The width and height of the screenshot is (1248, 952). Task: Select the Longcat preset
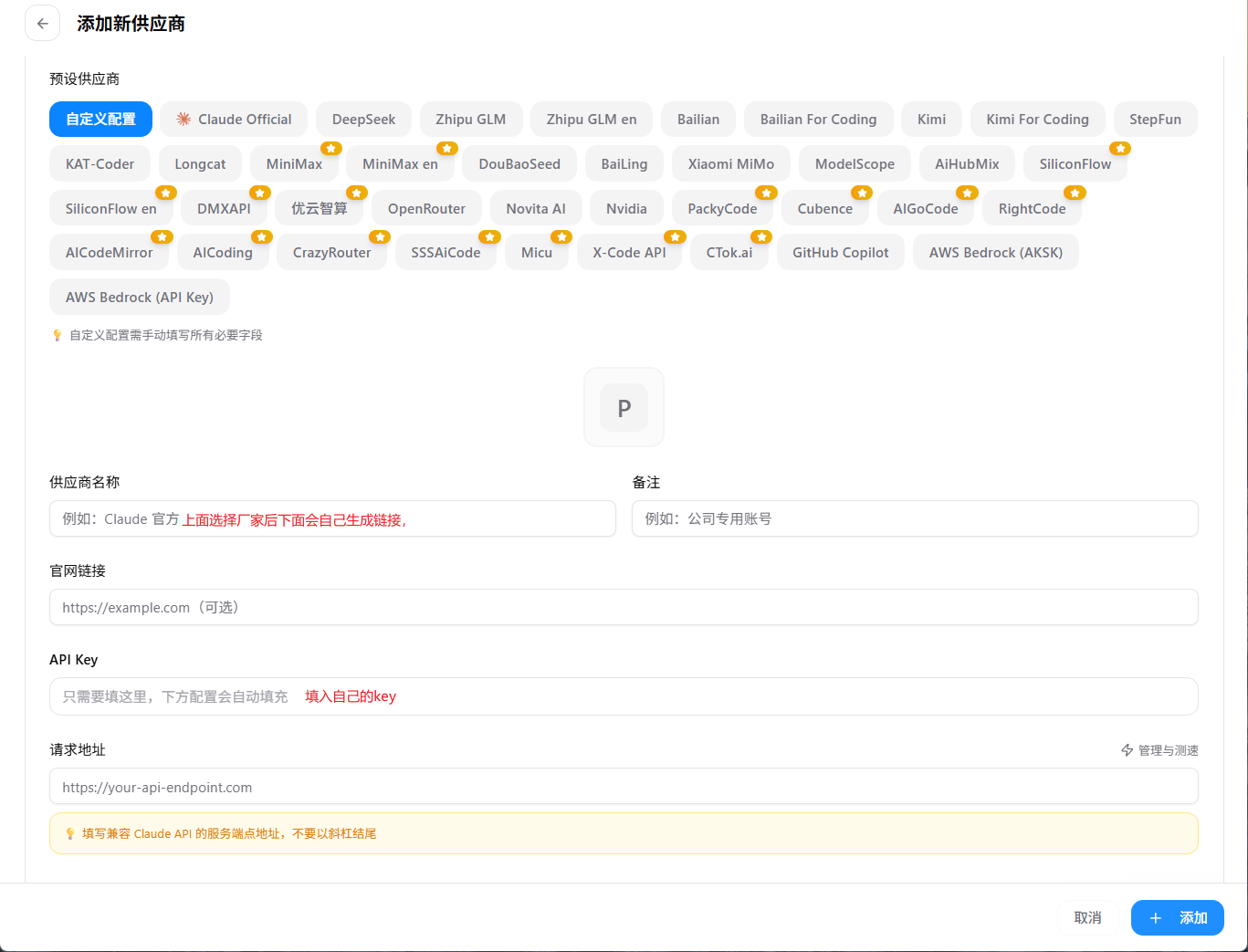coord(200,164)
